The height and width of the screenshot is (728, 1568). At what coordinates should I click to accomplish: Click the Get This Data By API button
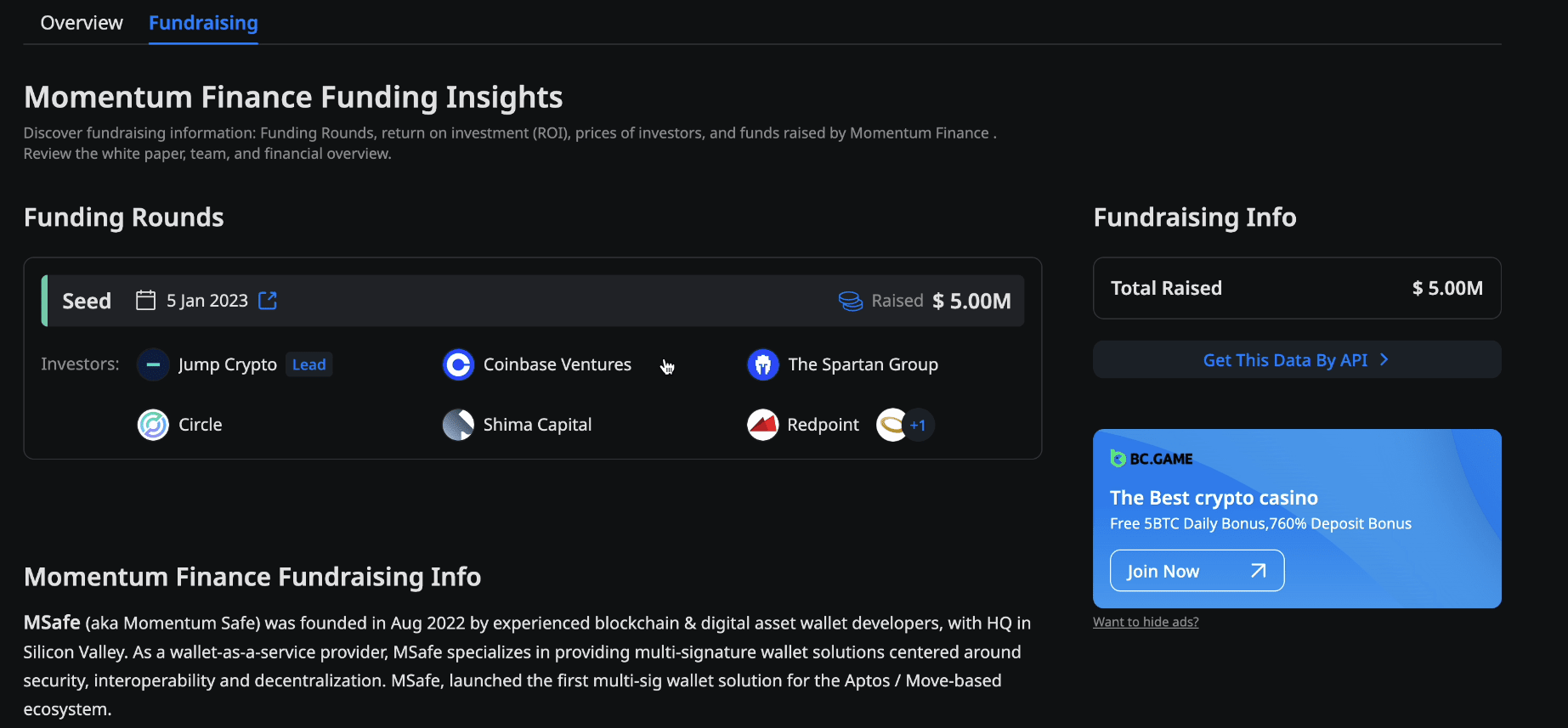pos(1297,360)
